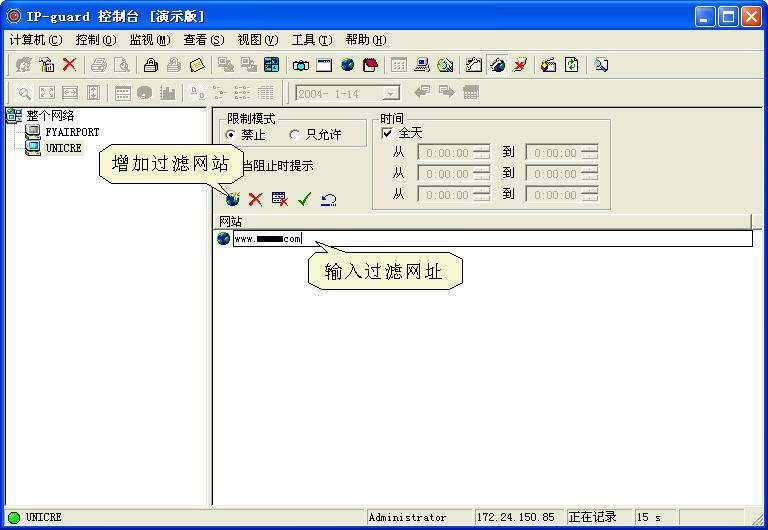Click the first row start time spinner
The height and width of the screenshot is (530, 768).
point(481,153)
